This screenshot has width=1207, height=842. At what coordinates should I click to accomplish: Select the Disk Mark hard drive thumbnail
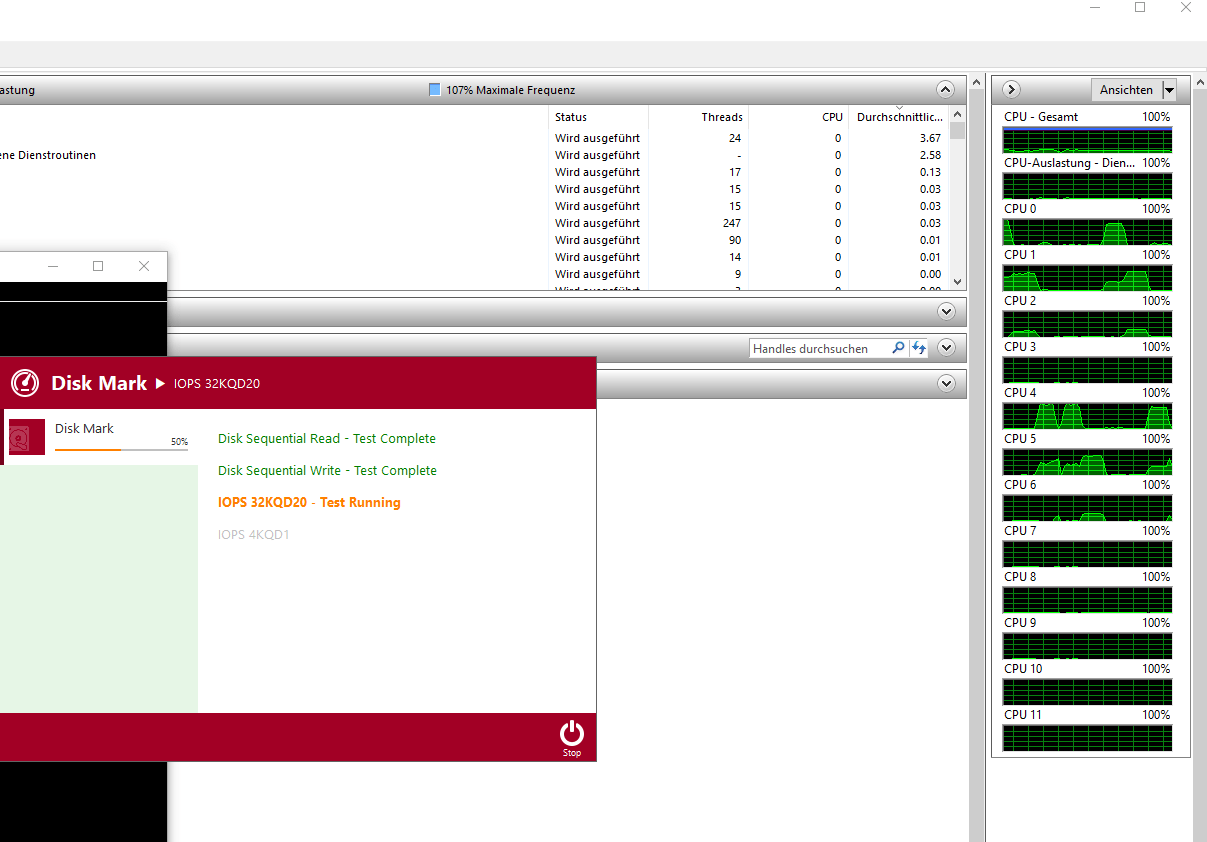[27, 437]
